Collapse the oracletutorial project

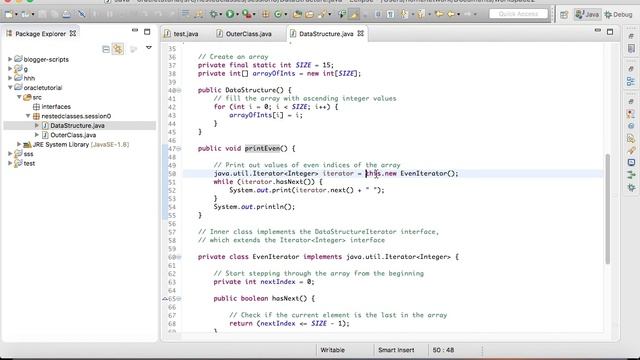pyautogui.click(x=10, y=87)
